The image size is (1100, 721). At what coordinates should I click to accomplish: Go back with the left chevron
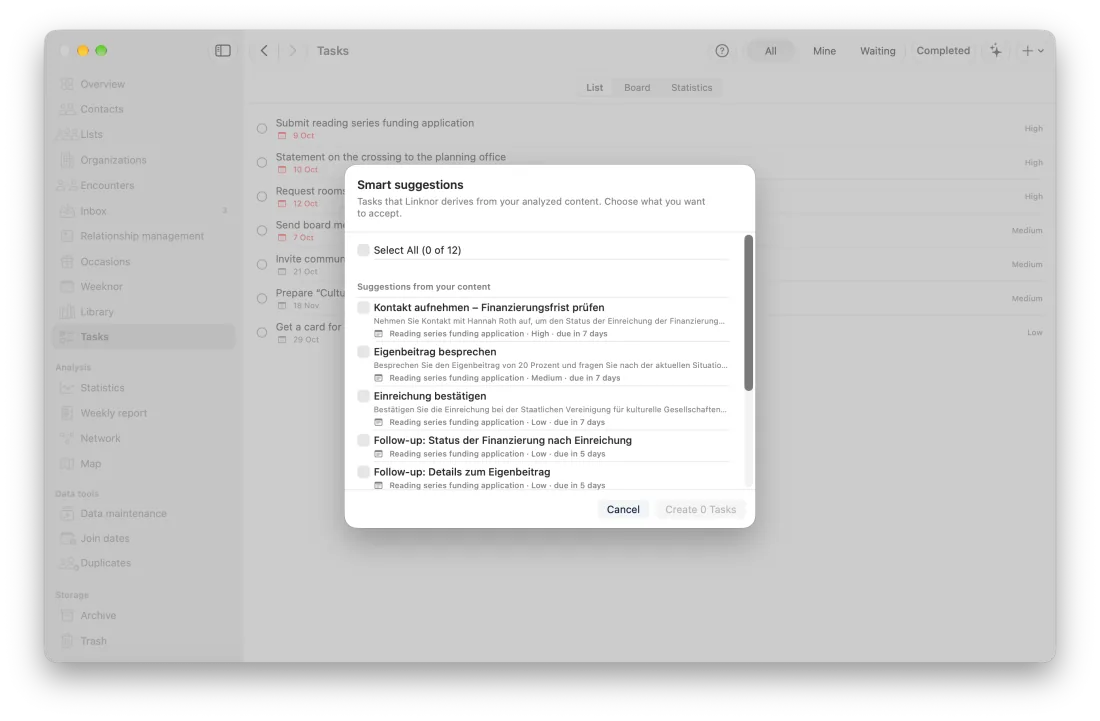click(x=264, y=50)
